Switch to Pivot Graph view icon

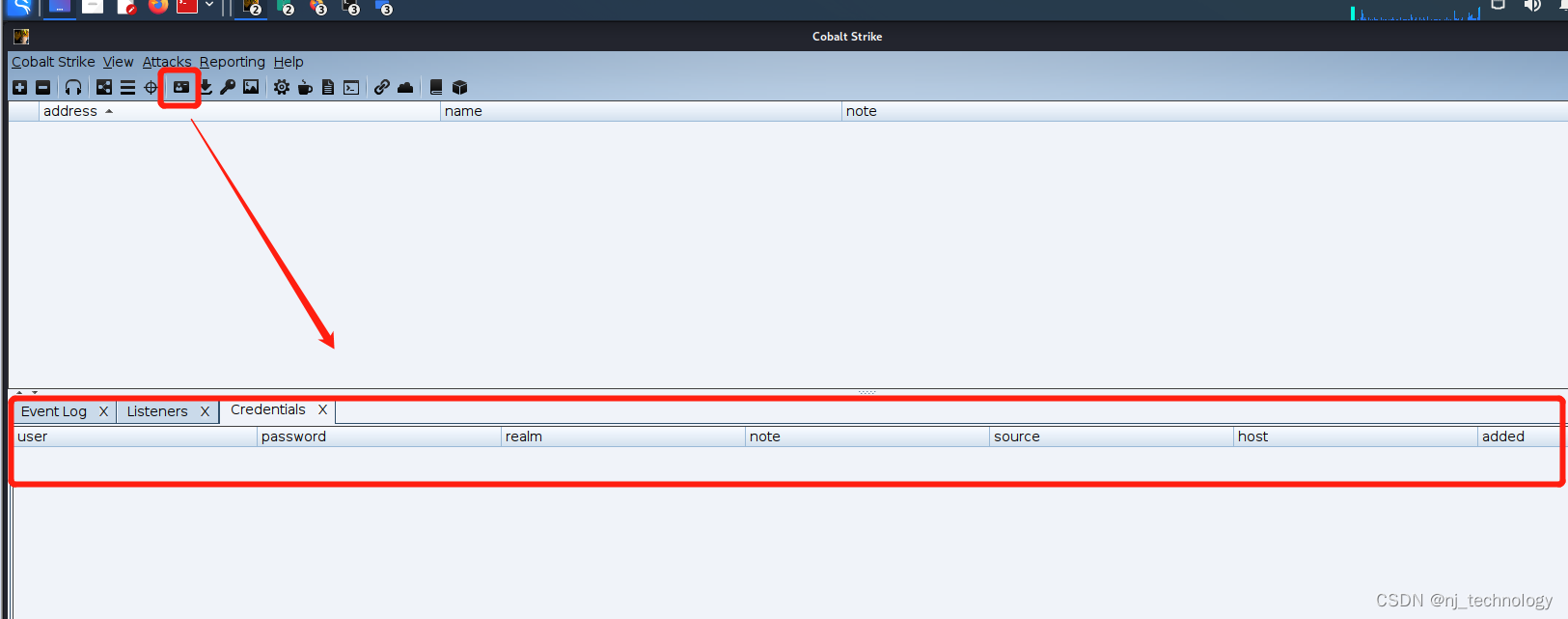(104, 88)
